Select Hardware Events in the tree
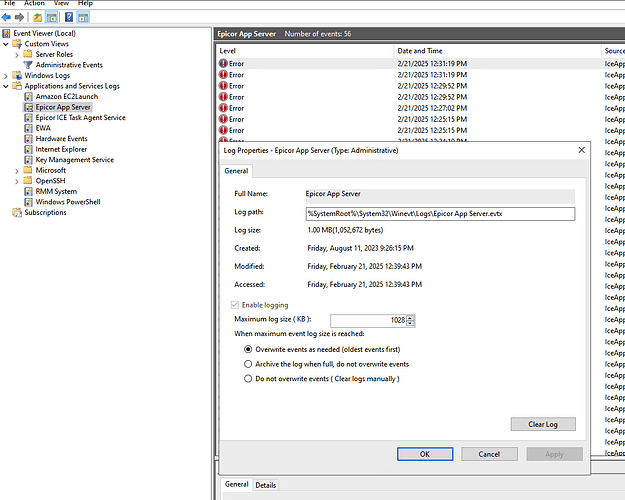This screenshot has width=625, height=500. (61, 139)
